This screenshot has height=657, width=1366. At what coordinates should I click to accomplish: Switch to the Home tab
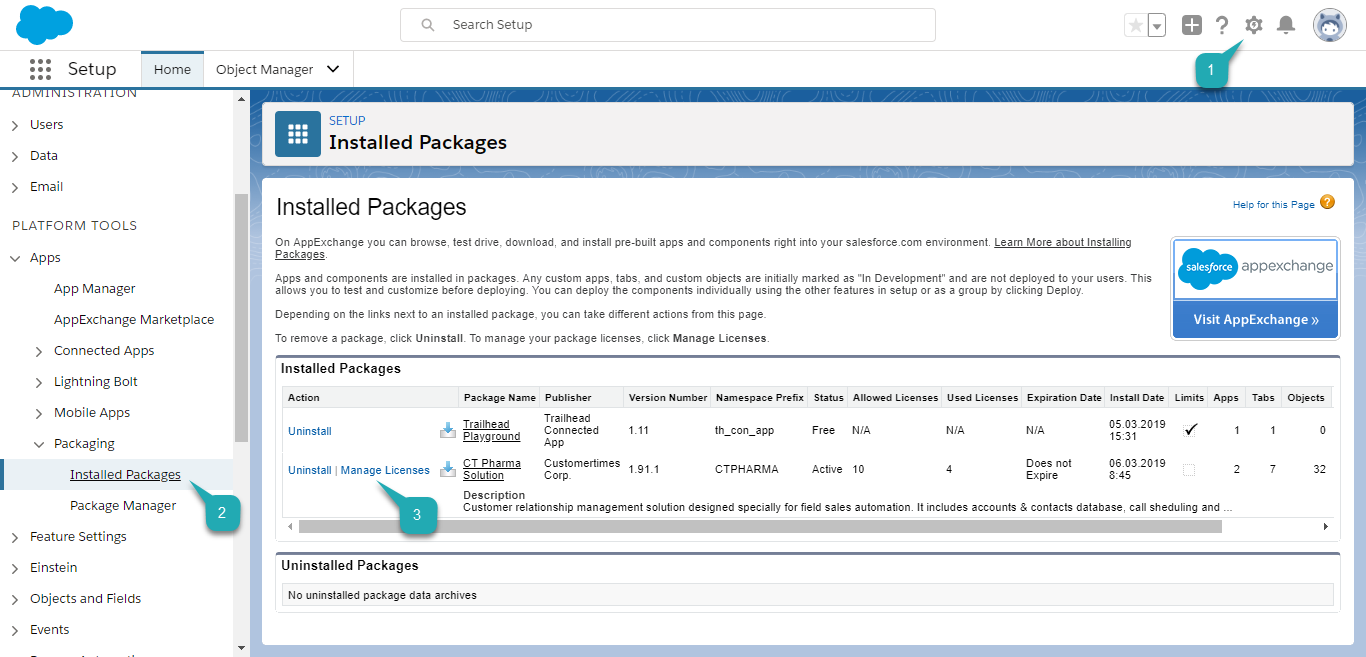click(172, 69)
